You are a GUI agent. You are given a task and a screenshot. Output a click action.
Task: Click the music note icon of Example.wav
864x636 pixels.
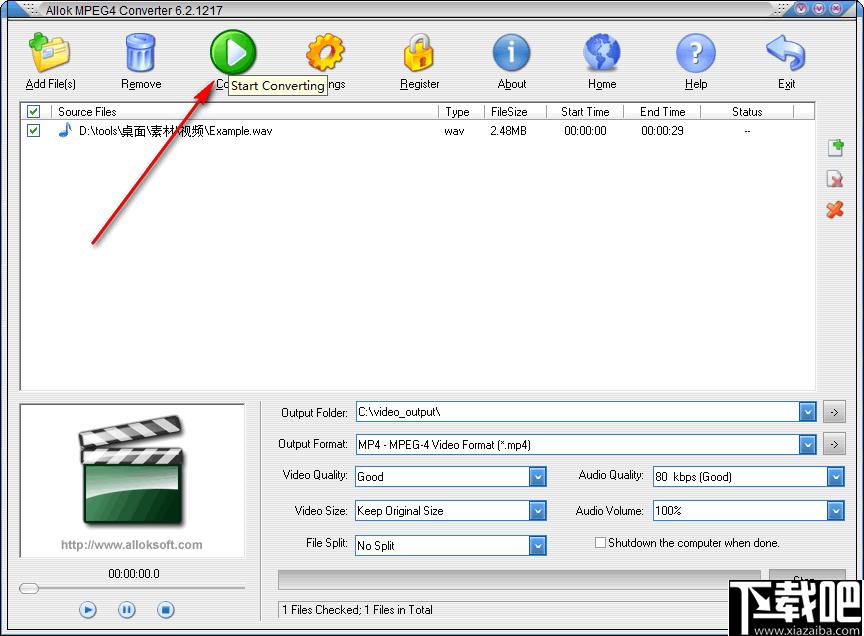click(65, 131)
